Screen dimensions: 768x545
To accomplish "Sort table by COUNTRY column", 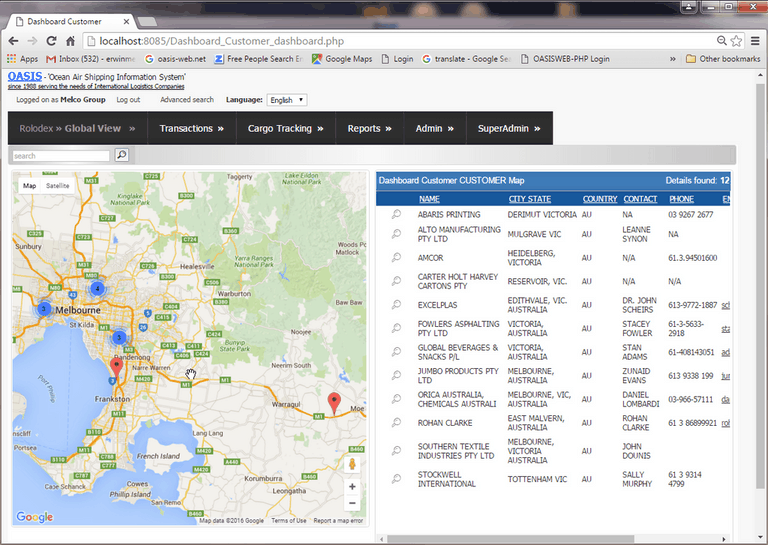I will (x=600, y=199).
